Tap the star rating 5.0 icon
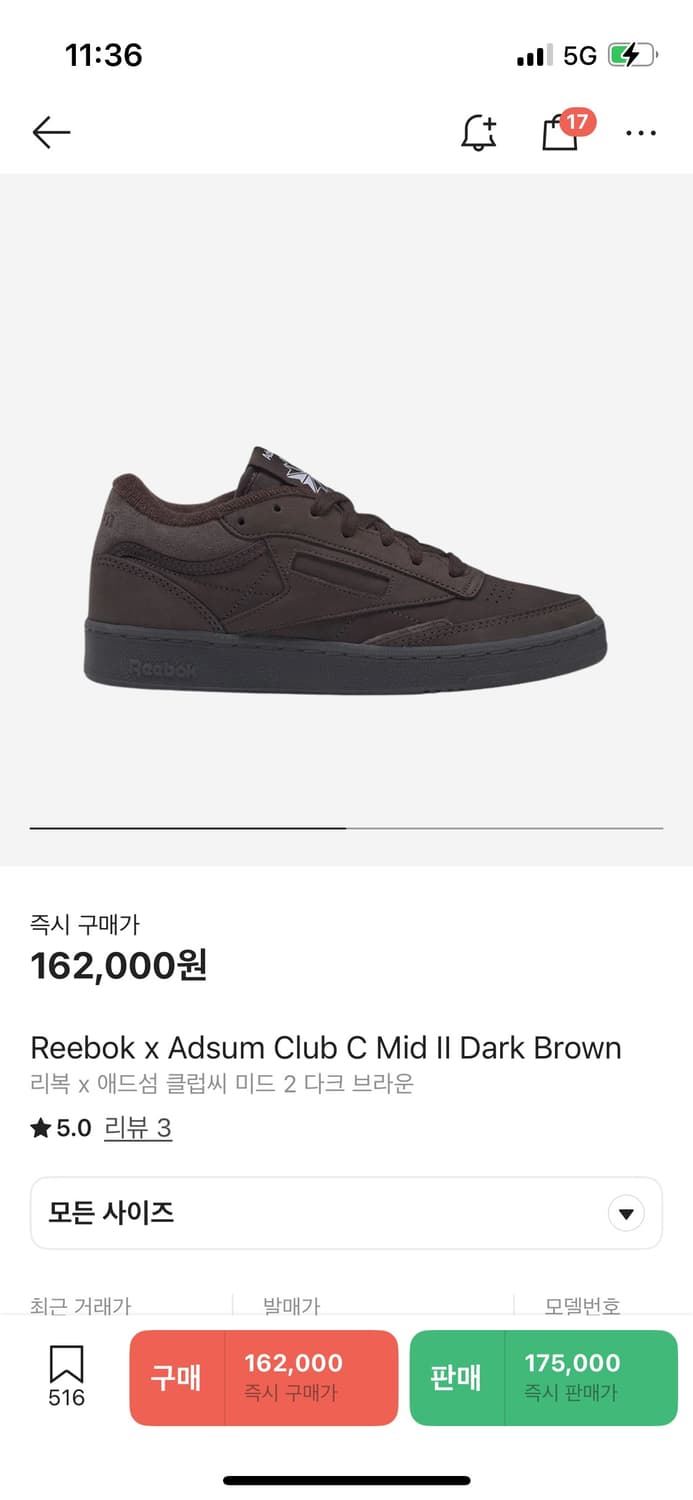Viewport: 693px width, 1500px height. [x=41, y=1129]
